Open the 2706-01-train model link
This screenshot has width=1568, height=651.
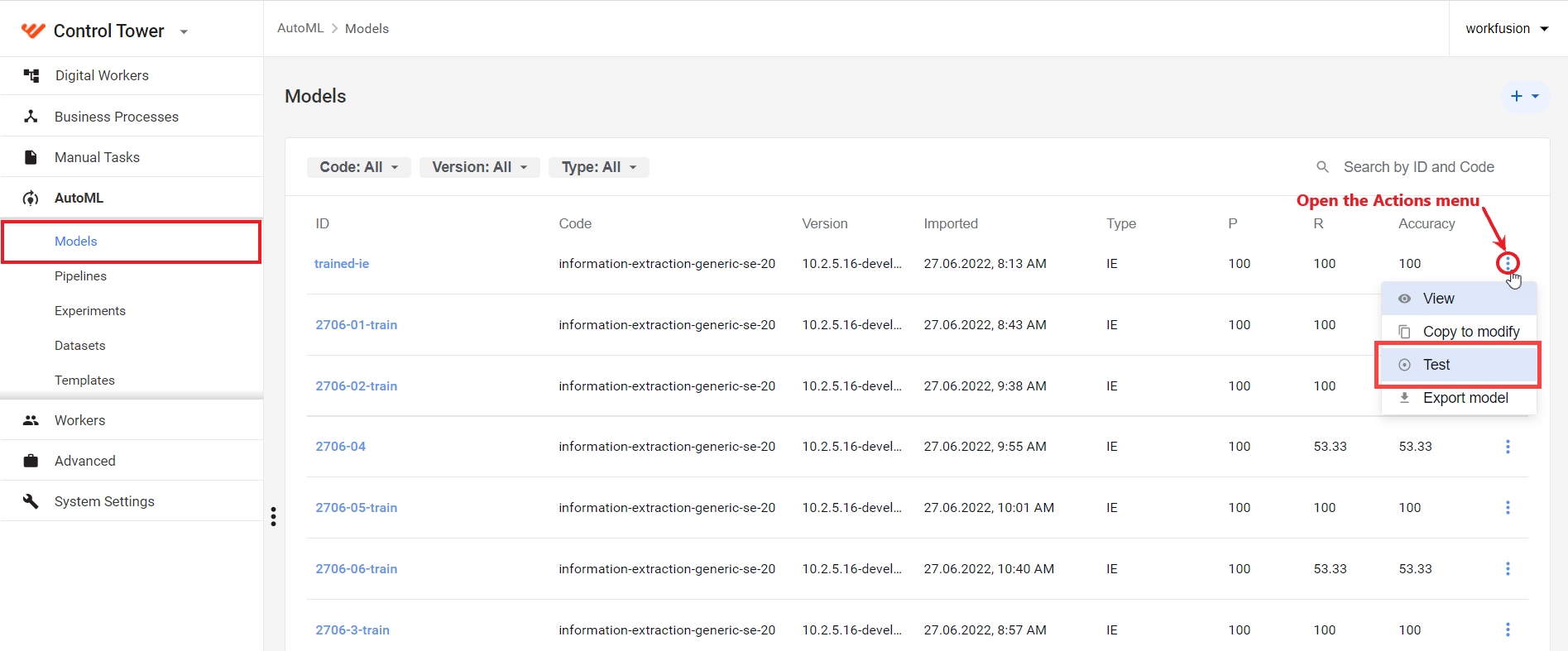[x=357, y=325]
